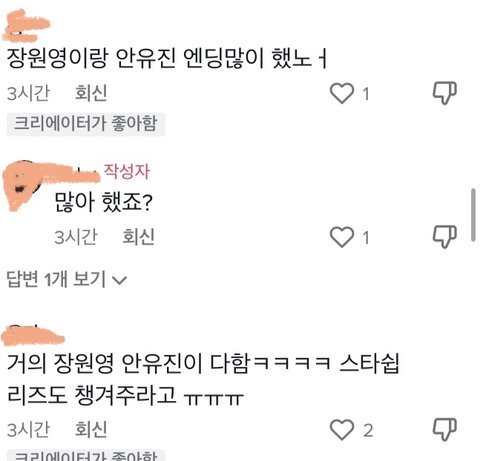Like the author's reply 많아 했죠?
Viewport: 480px width, 461px height.
pyautogui.click(x=342, y=237)
